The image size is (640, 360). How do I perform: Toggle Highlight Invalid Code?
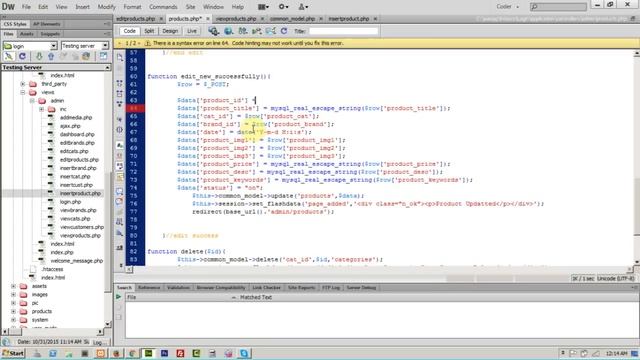[x=120, y=156]
